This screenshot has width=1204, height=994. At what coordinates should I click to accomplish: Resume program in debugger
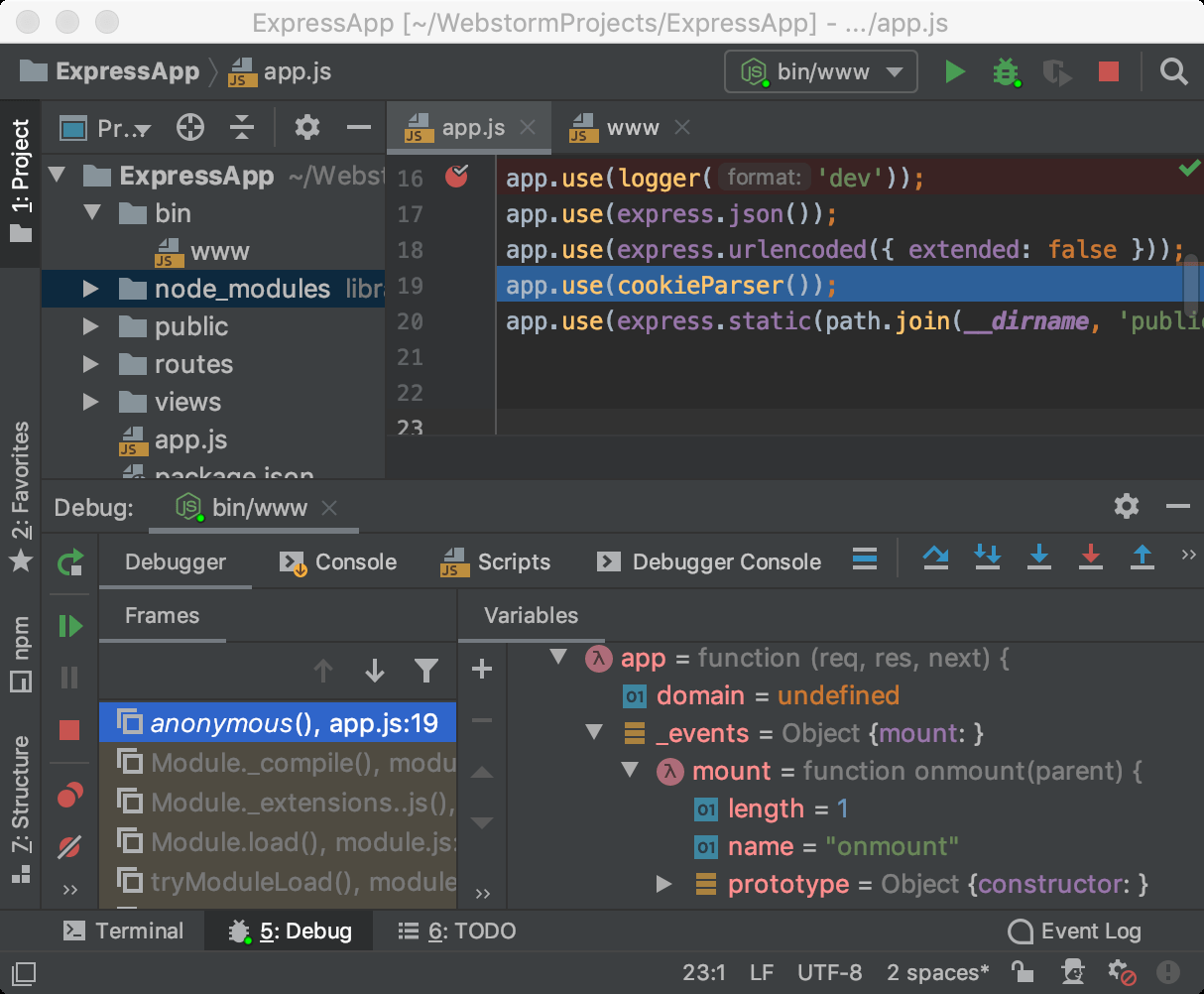click(69, 626)
